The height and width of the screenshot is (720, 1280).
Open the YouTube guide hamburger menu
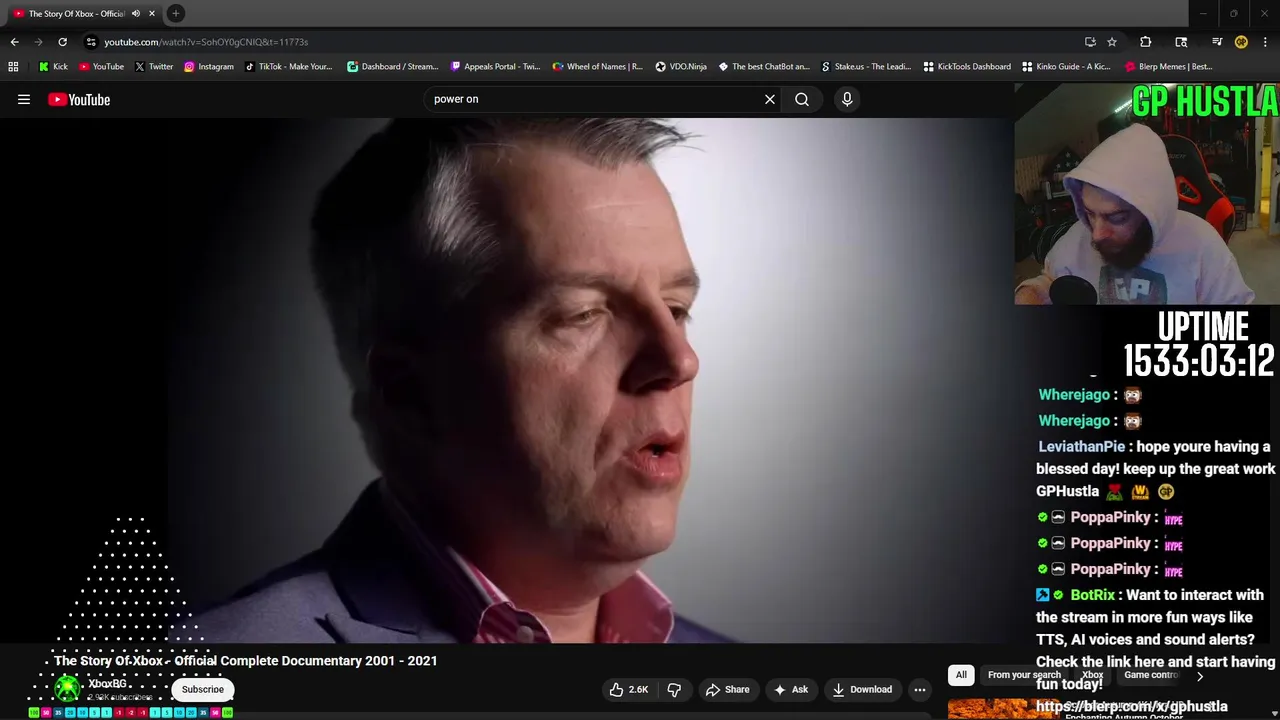click(24, 99)
